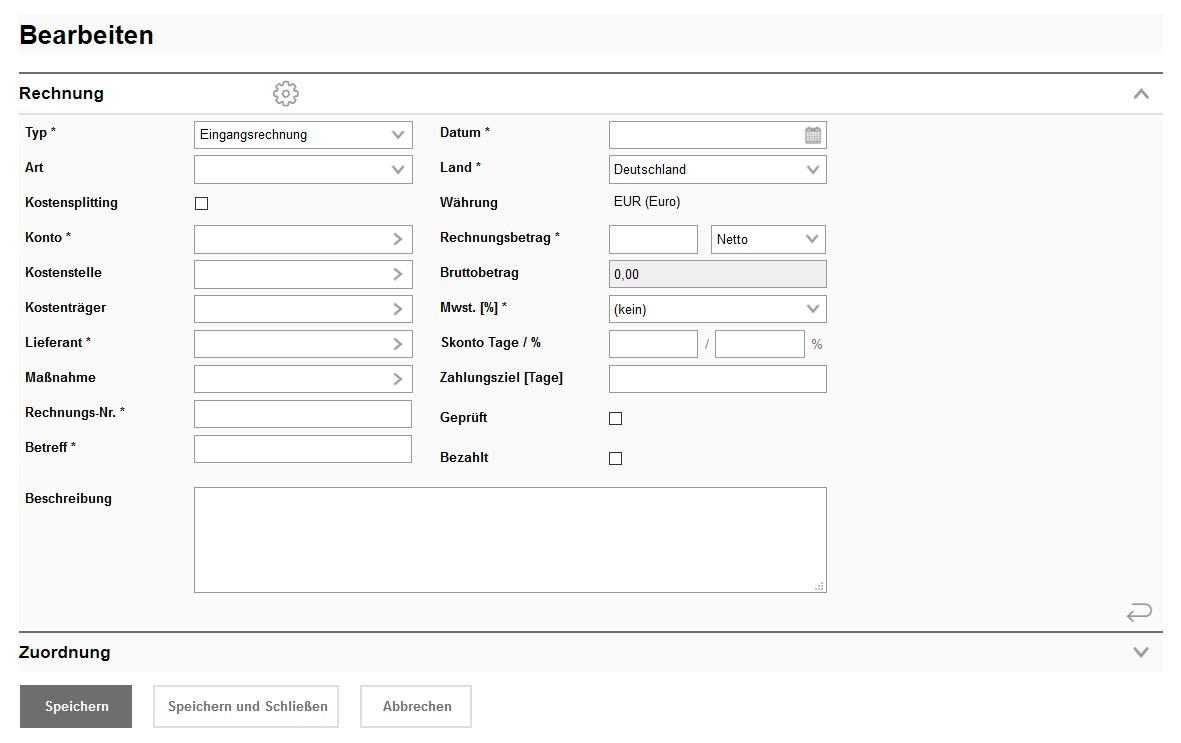This screenshot has width=1181, height=743.
Task: Open the Datum calendar picker
Action: click(813, 135)
